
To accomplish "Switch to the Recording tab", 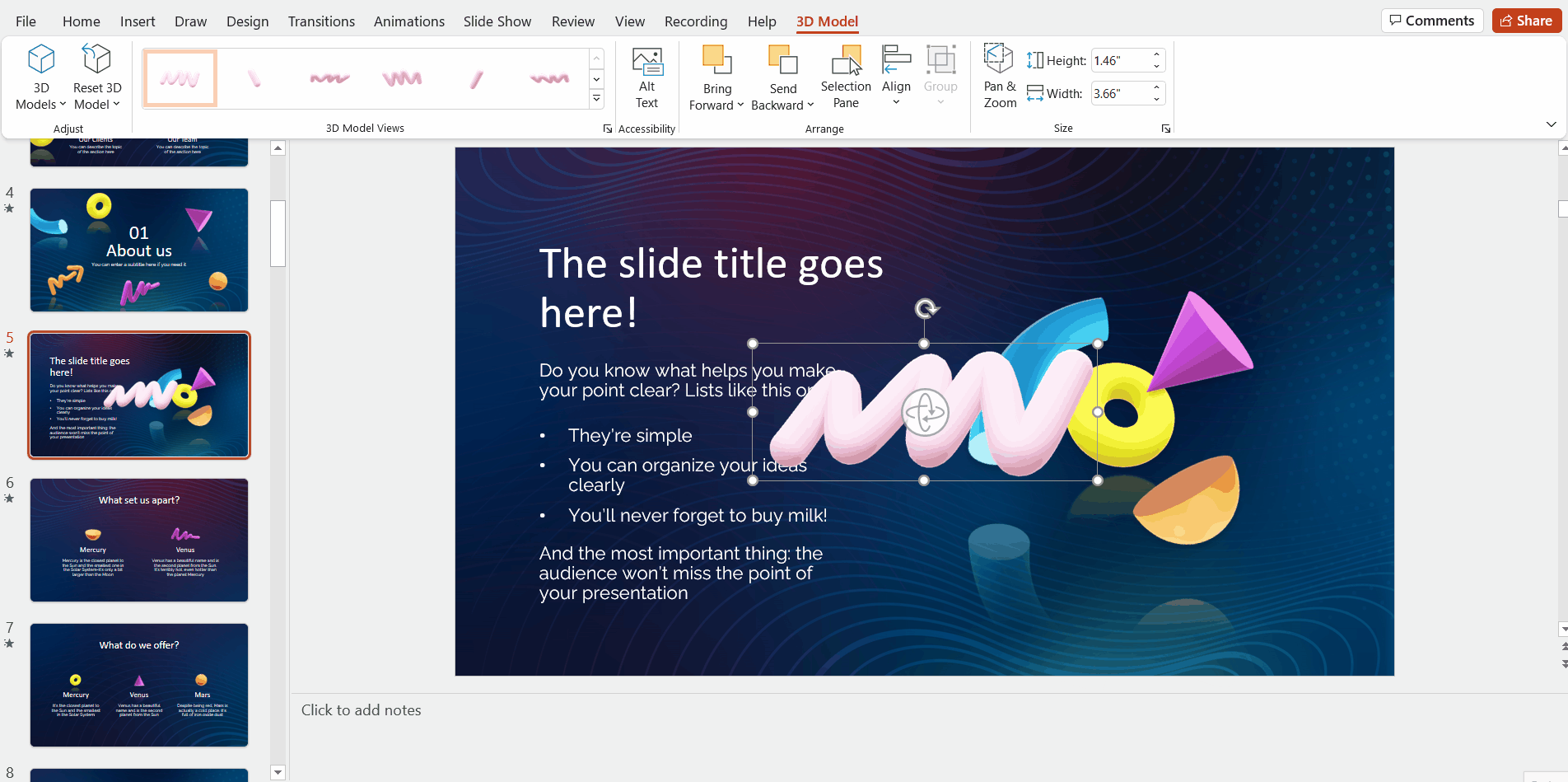I will [696, 21].
